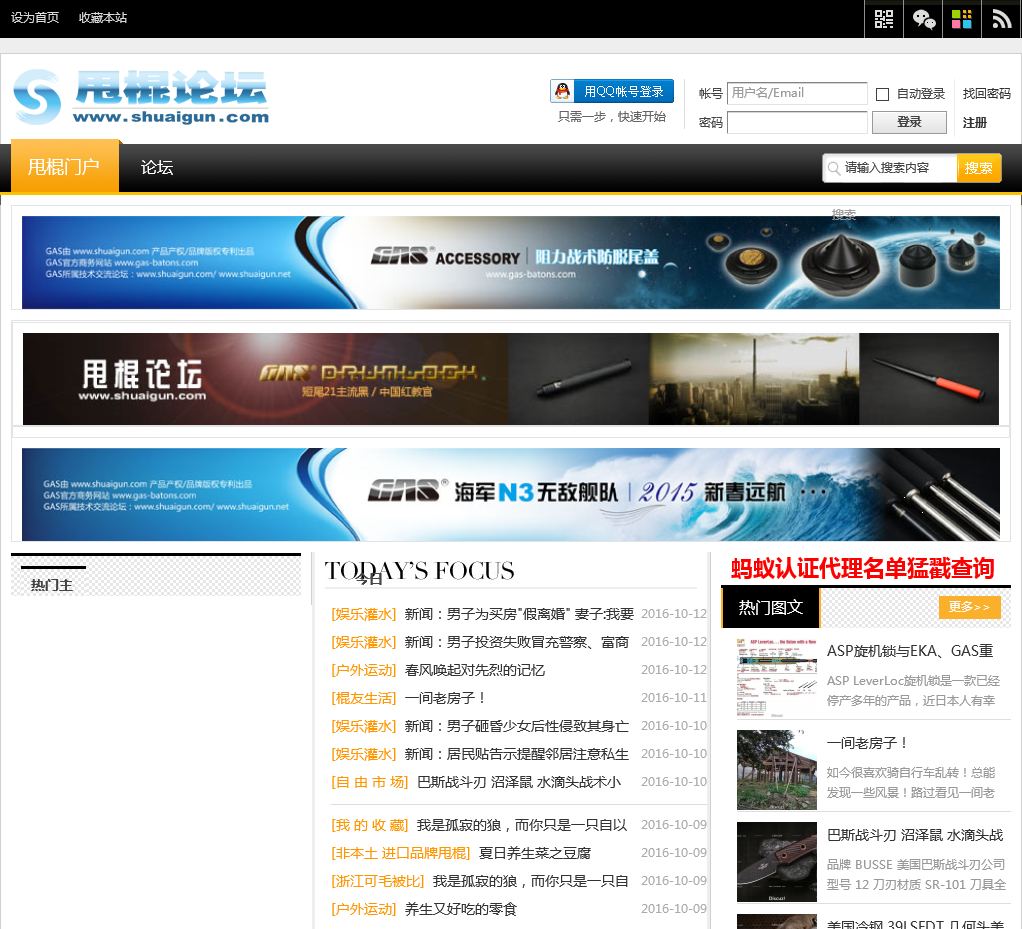
Task: Click the [浙江可毛被比] category tag
Action: pos(377,881)
